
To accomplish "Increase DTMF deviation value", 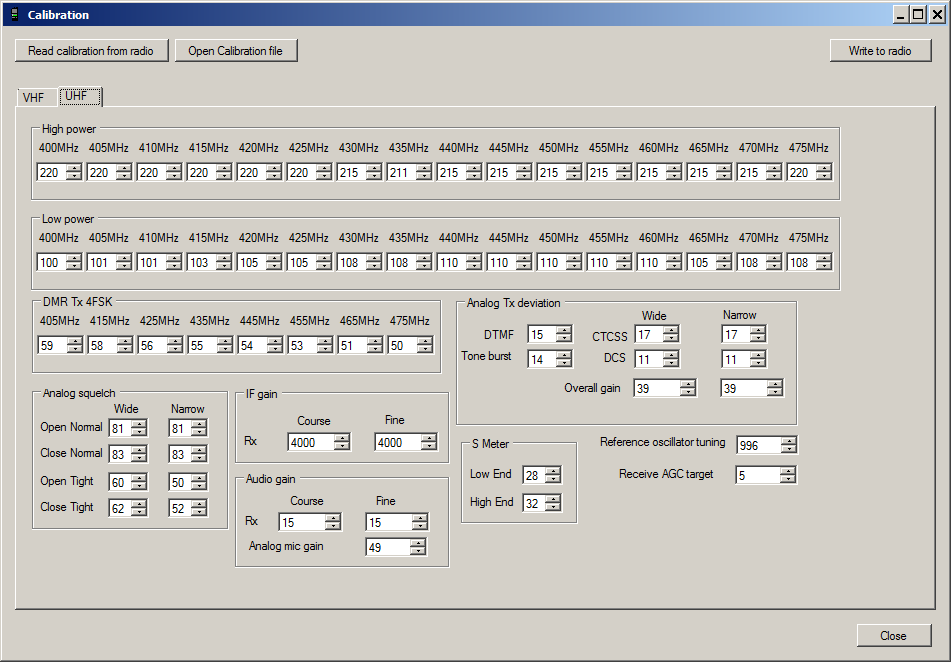I will (563, 331).
